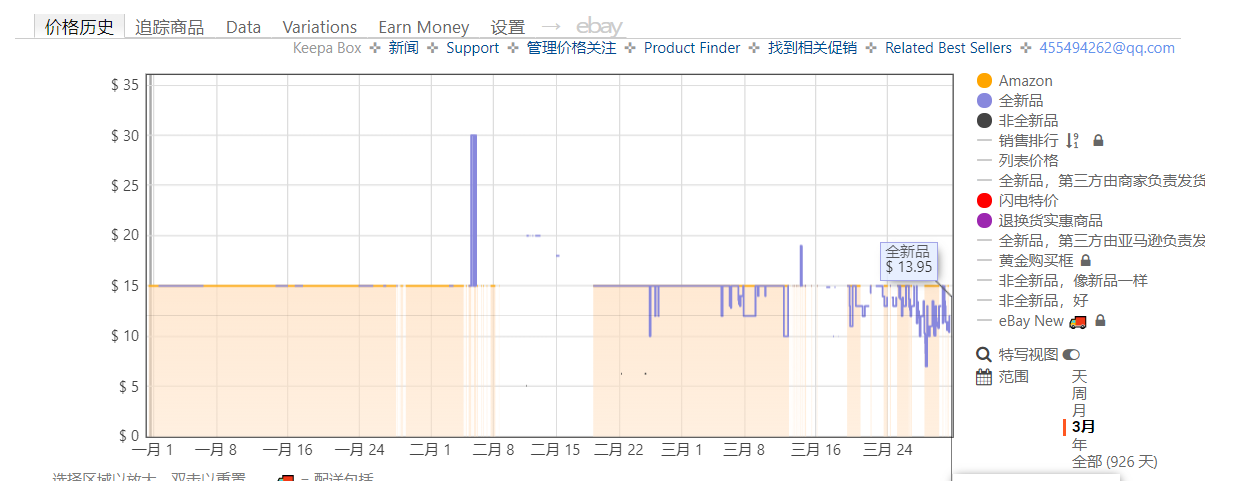
Task: Set range to 年
Action: click(x=1079, y=445)
